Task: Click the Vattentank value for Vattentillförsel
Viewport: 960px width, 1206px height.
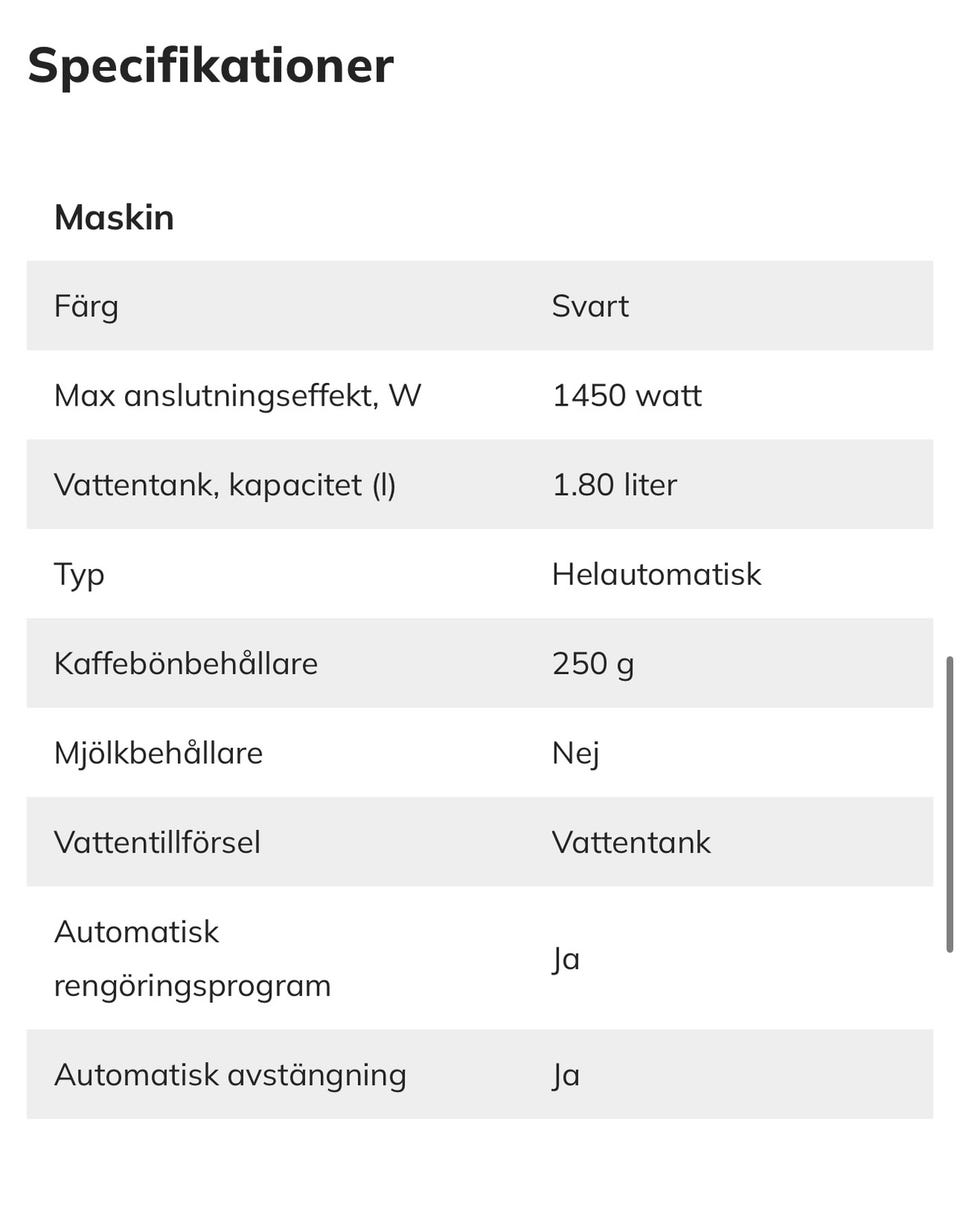Action: (x=631, y=842)
